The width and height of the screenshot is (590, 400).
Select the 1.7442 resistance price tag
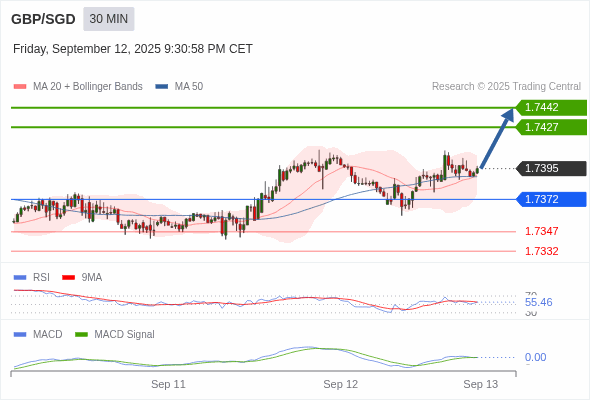click(551, 107)
